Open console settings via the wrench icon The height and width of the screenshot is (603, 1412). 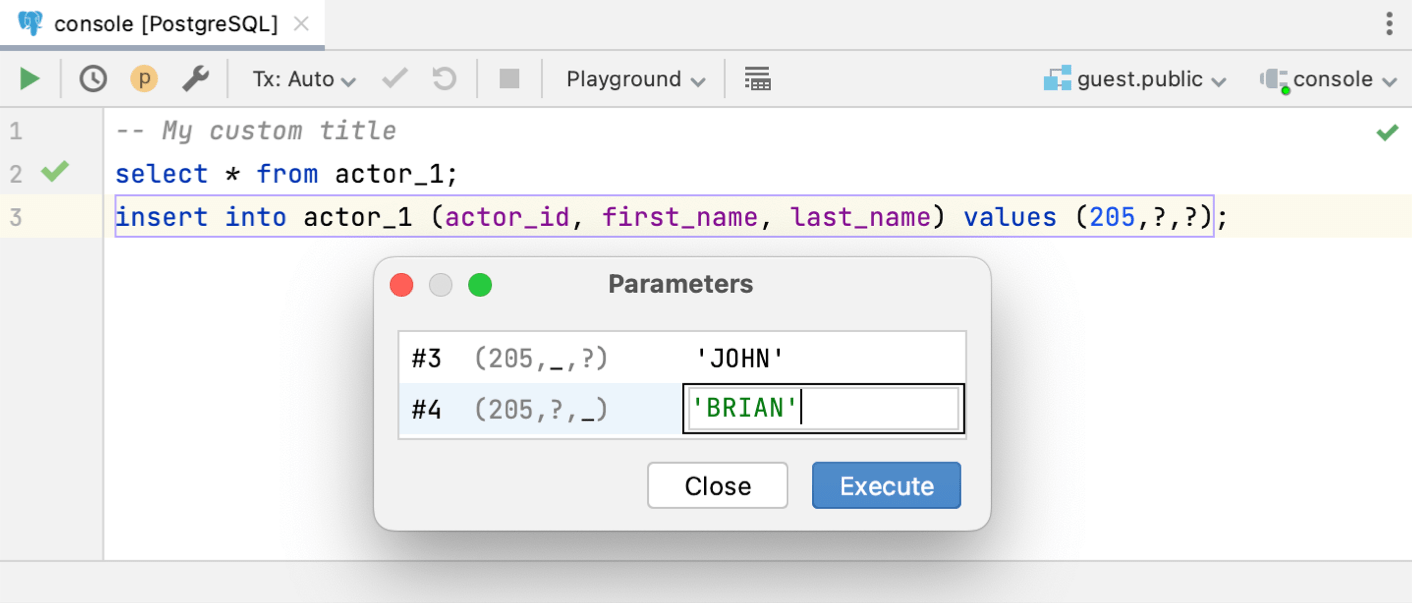click(x=196, y=78)
